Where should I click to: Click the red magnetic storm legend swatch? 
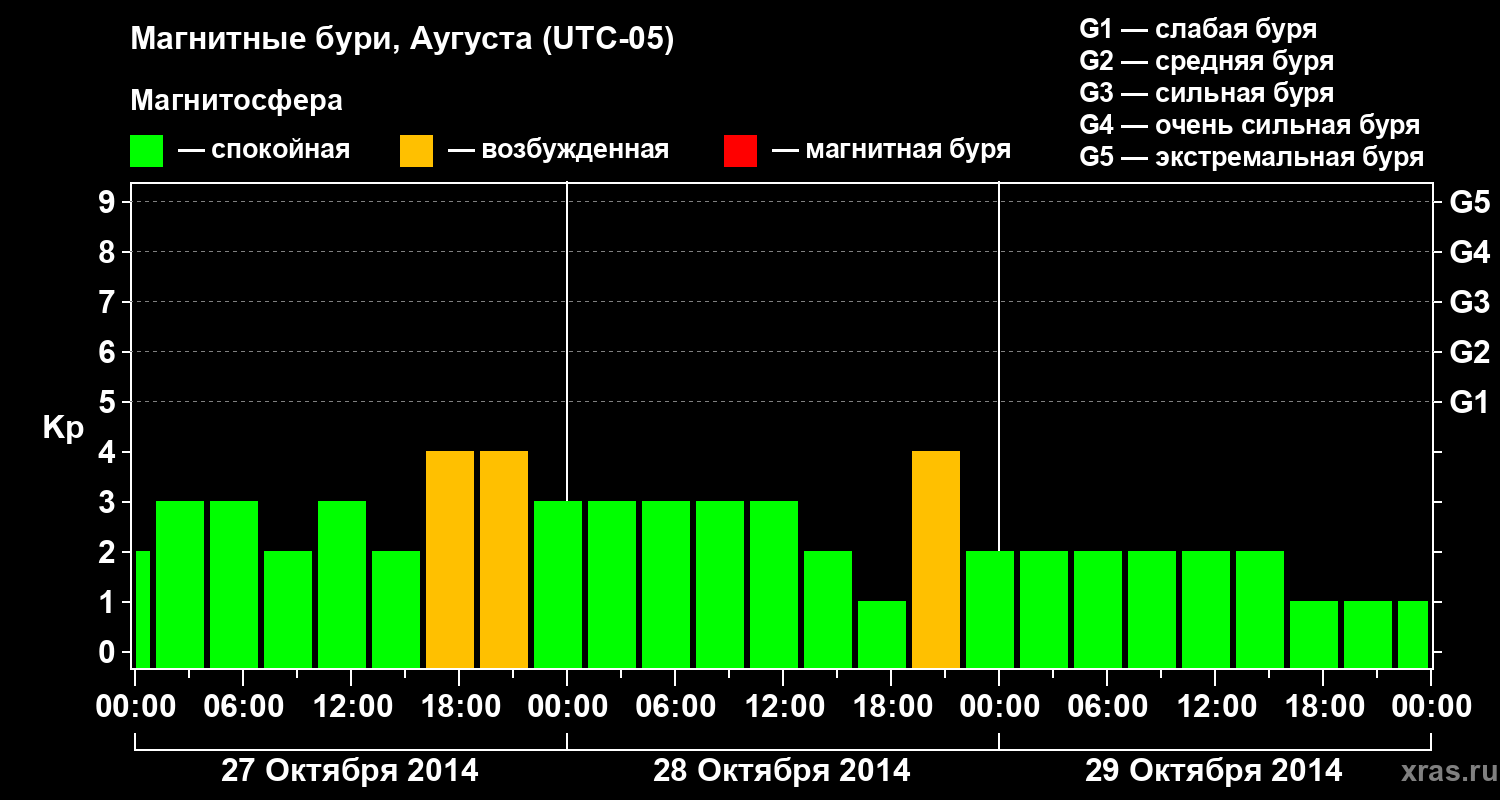click(x=740, y=151)
